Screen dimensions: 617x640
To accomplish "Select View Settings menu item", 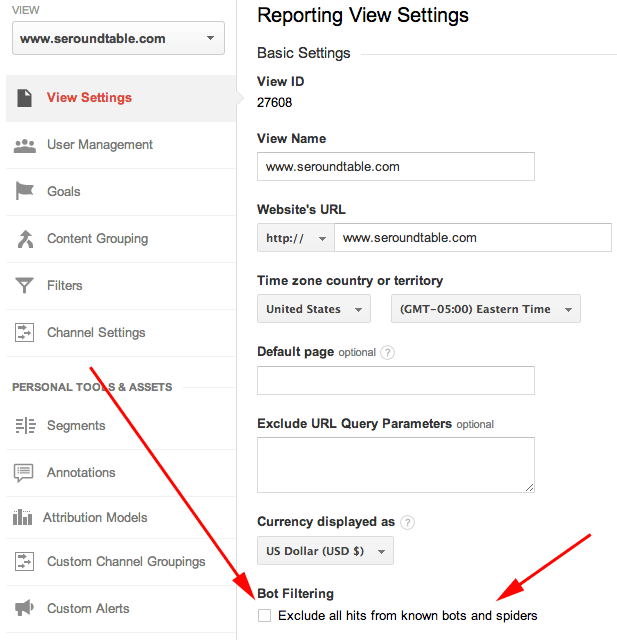I will tap(121, 98).
